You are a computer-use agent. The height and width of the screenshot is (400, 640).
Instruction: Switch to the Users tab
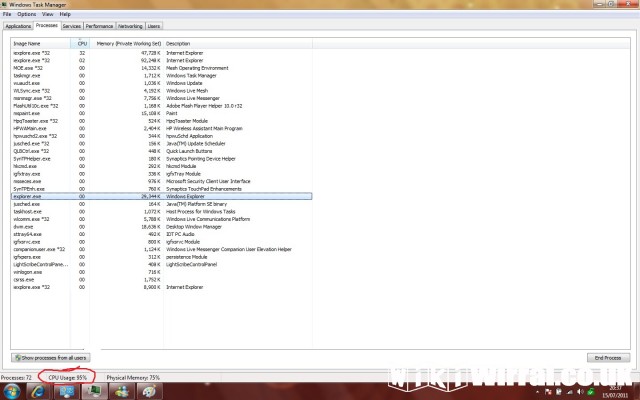tap(154, 26)
